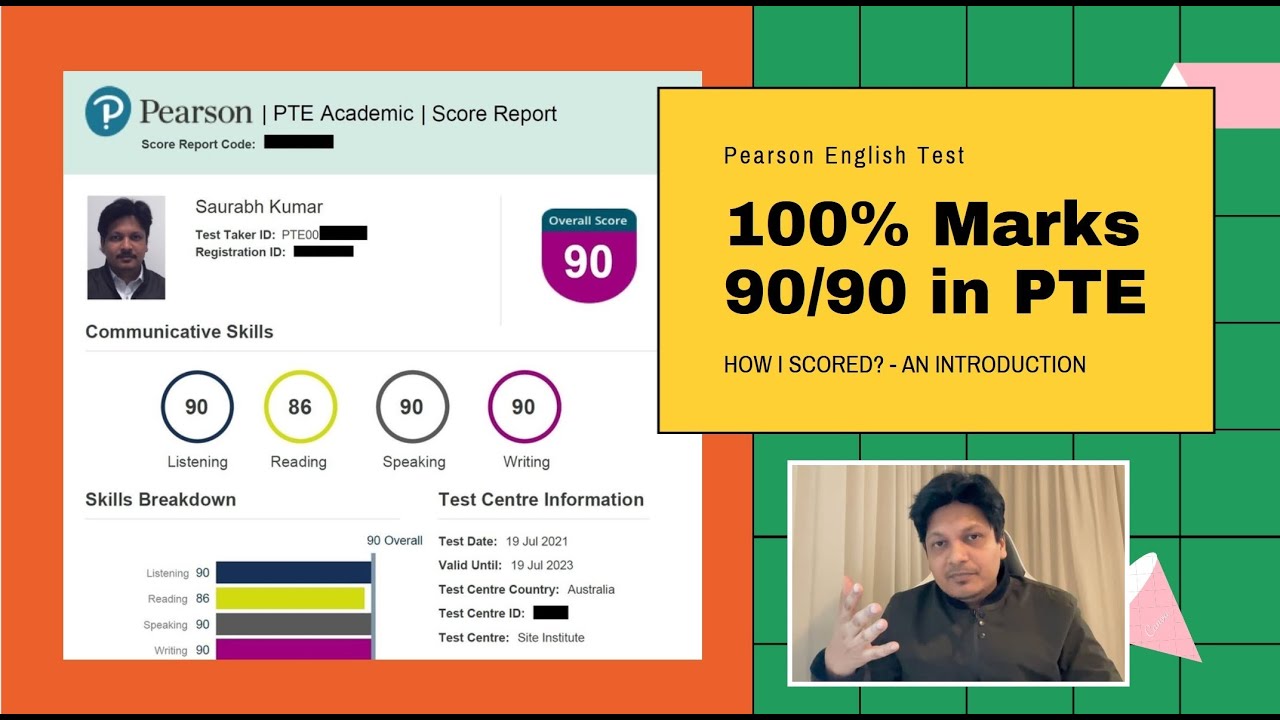Click the 'Speaking' label under third circle
The image size is (1280, 720).
coord(414,462)
